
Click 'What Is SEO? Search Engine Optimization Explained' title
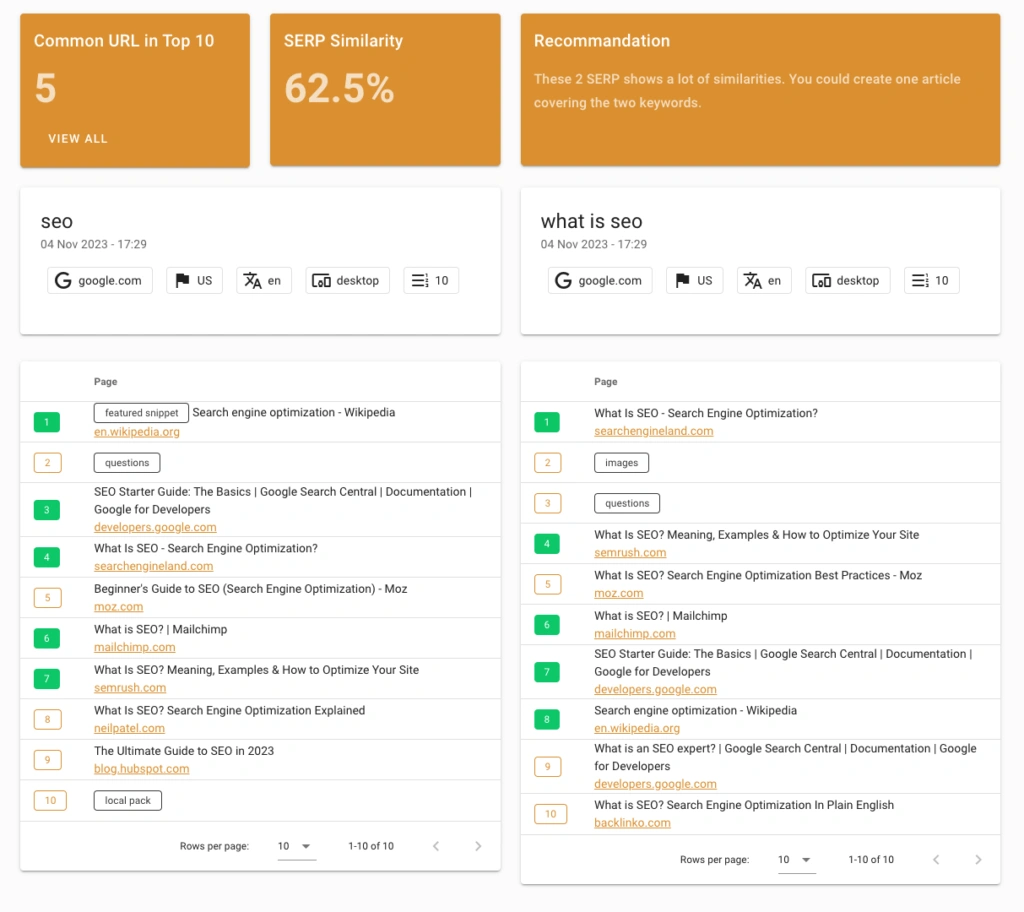click(x=229, y=710)
